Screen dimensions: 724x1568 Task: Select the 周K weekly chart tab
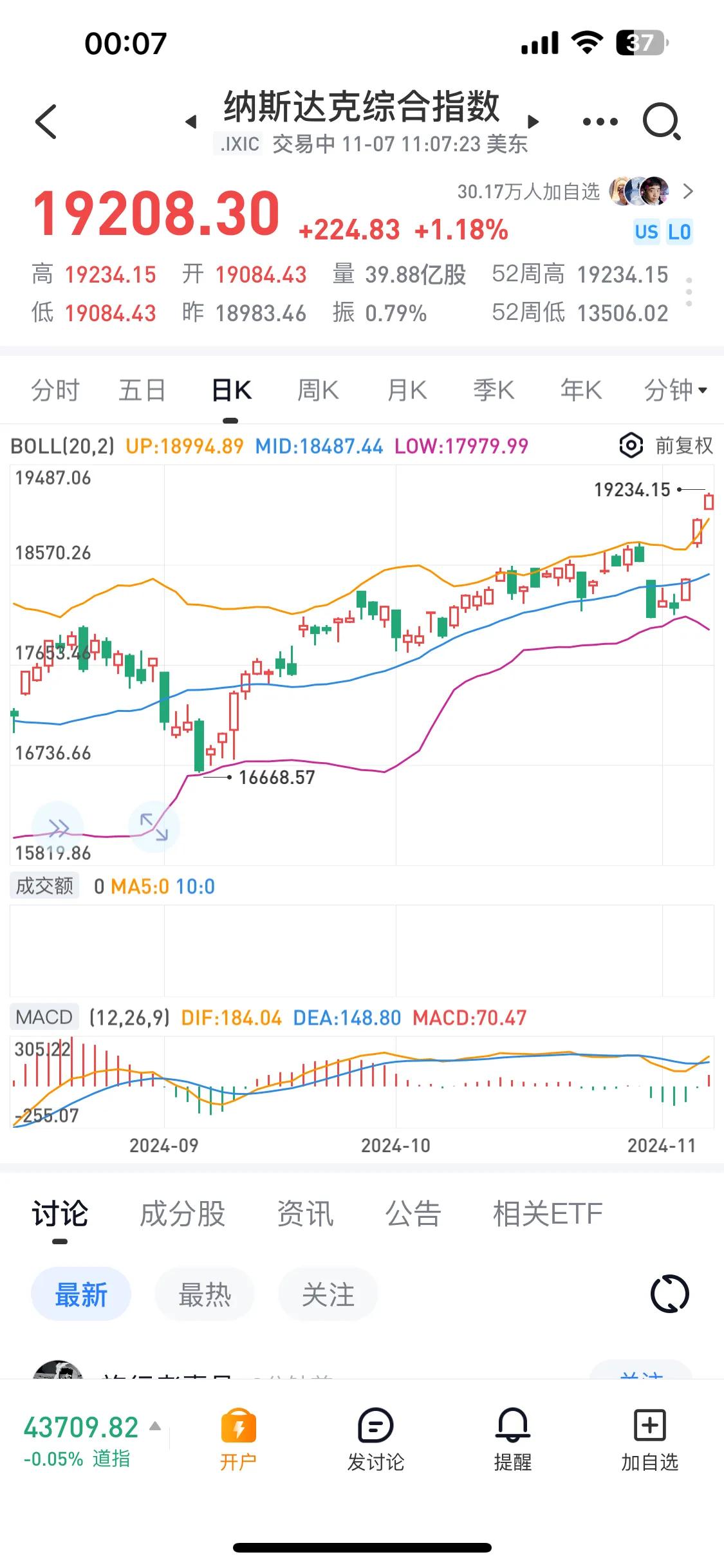pos(318,390)
